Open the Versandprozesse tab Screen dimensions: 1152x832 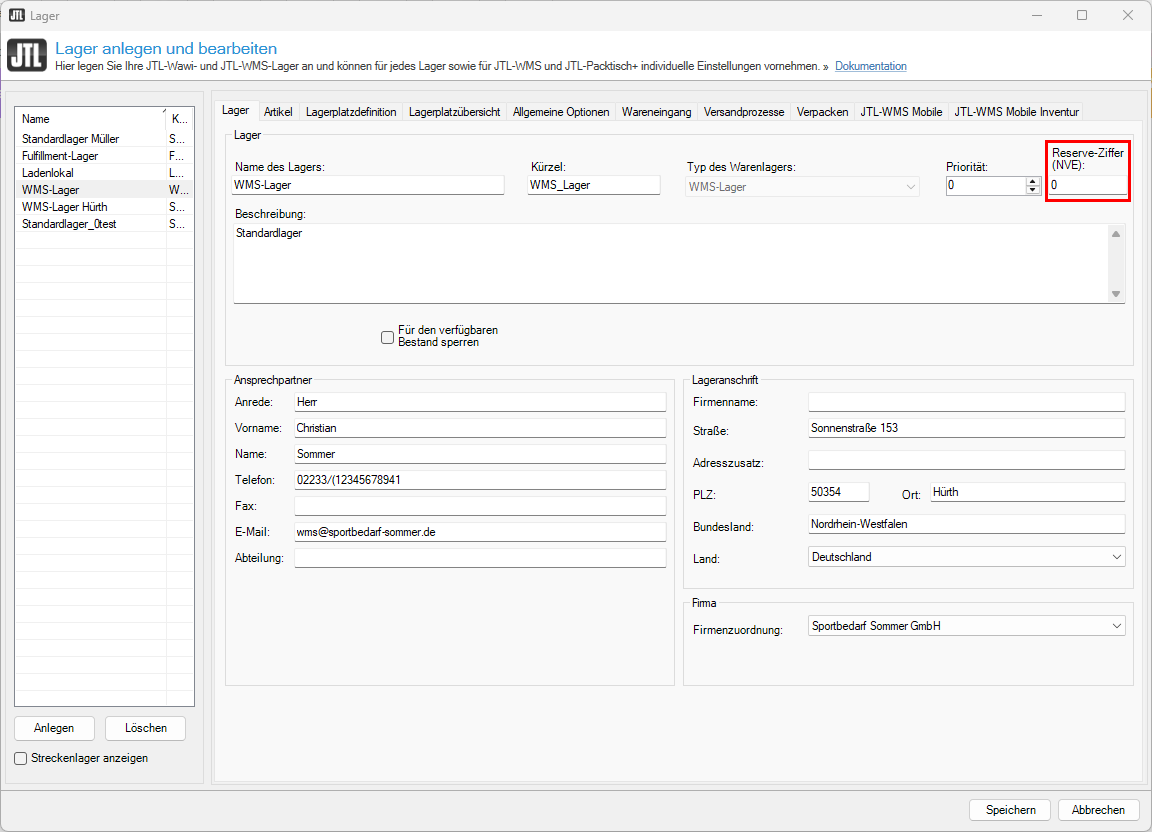click(x=744, y=112)
